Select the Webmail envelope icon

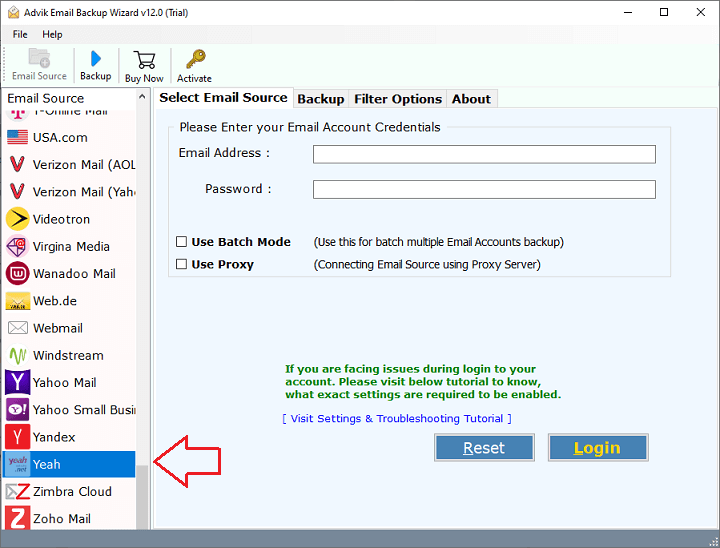point(17,328)
